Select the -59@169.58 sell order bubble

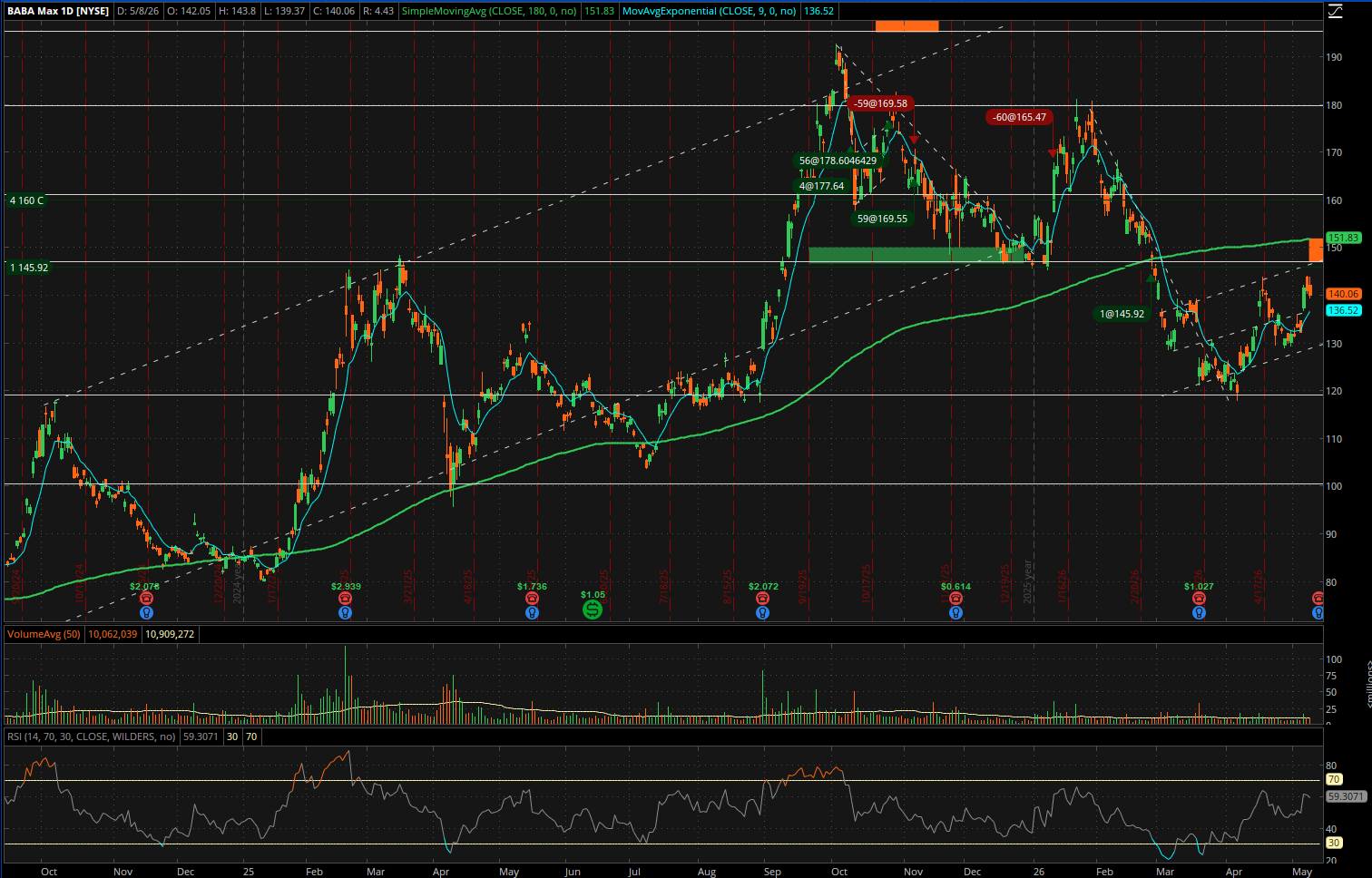coord(880,103)
